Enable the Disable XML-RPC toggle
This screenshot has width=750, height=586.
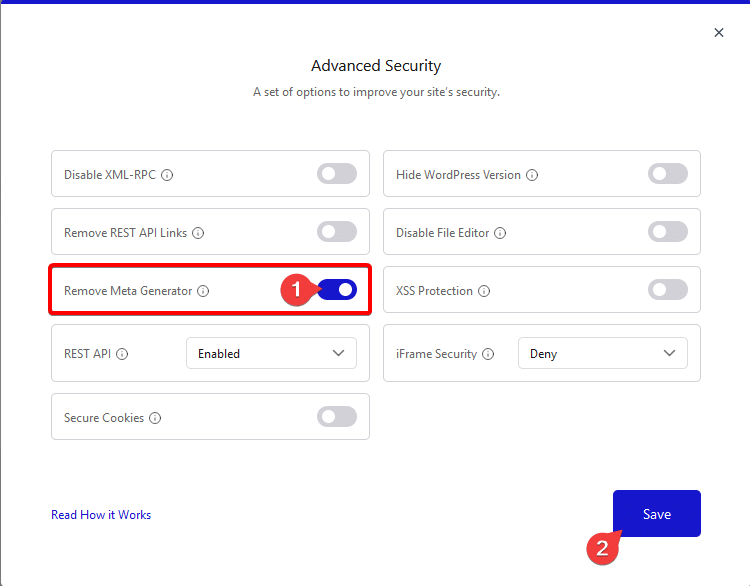[337, 174]
